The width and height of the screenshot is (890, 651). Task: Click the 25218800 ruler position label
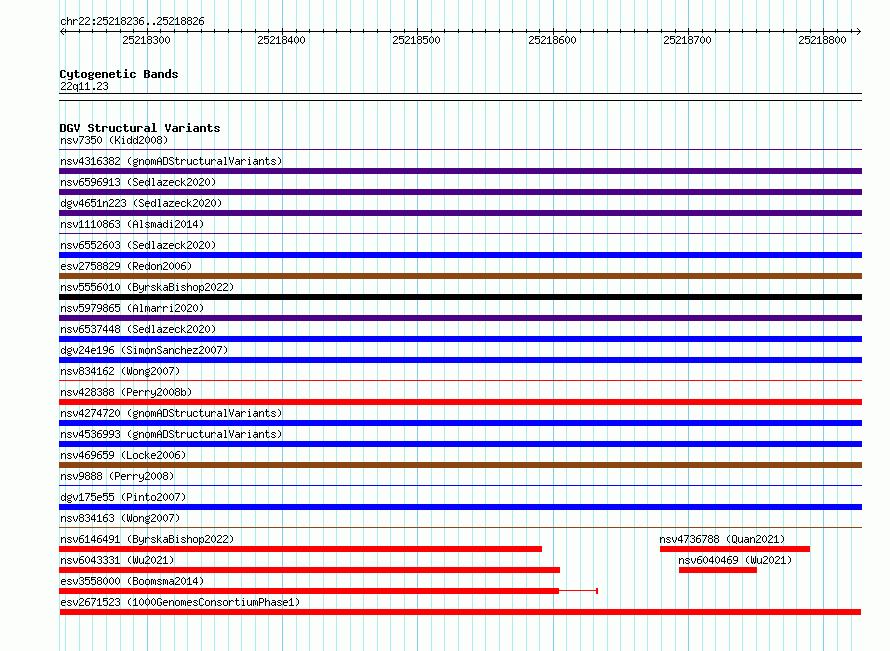coord(822,40)
